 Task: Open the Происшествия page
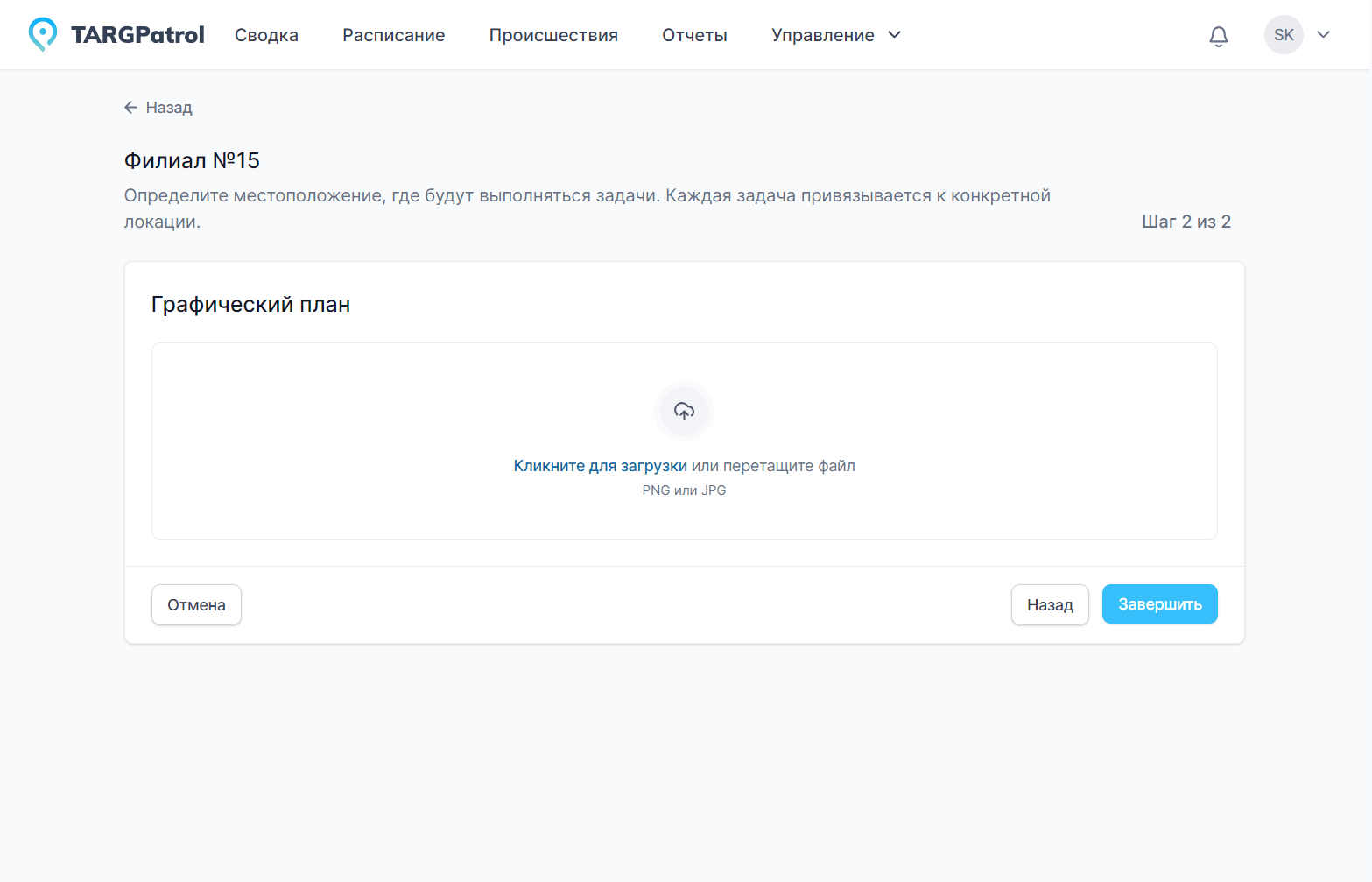553,35
